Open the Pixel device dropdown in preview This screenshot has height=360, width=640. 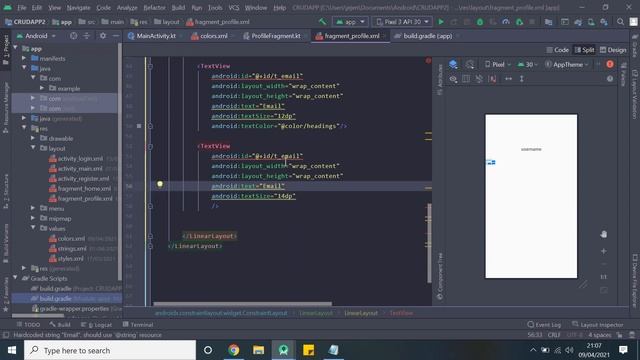(x=498, y=64)
